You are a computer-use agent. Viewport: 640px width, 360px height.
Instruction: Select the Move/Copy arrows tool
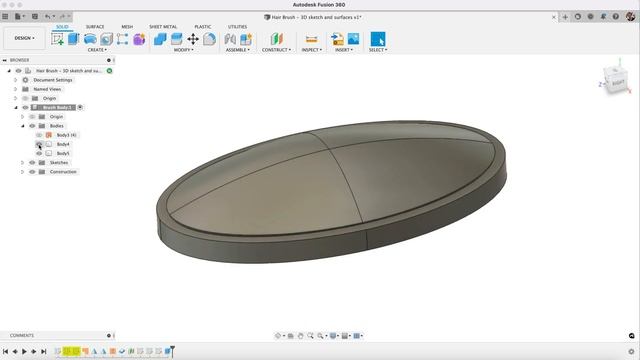193,39
